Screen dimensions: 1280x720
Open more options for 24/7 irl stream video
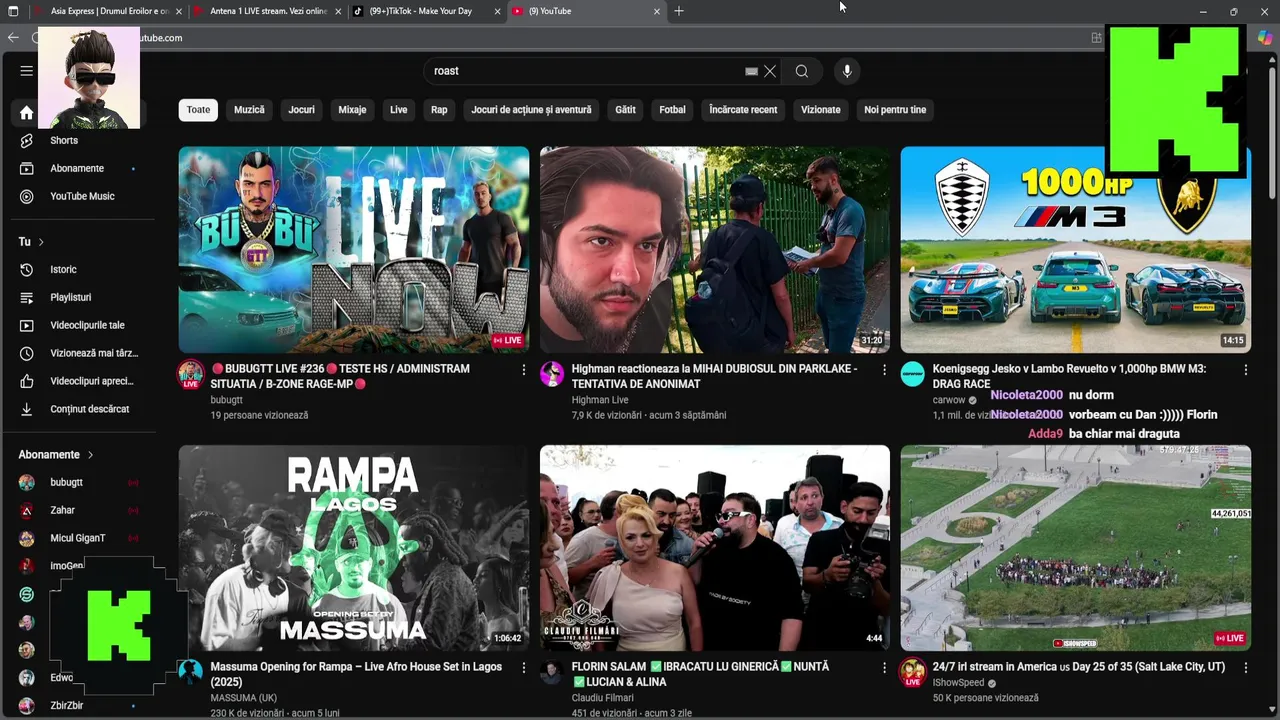tap(1245, 668)
